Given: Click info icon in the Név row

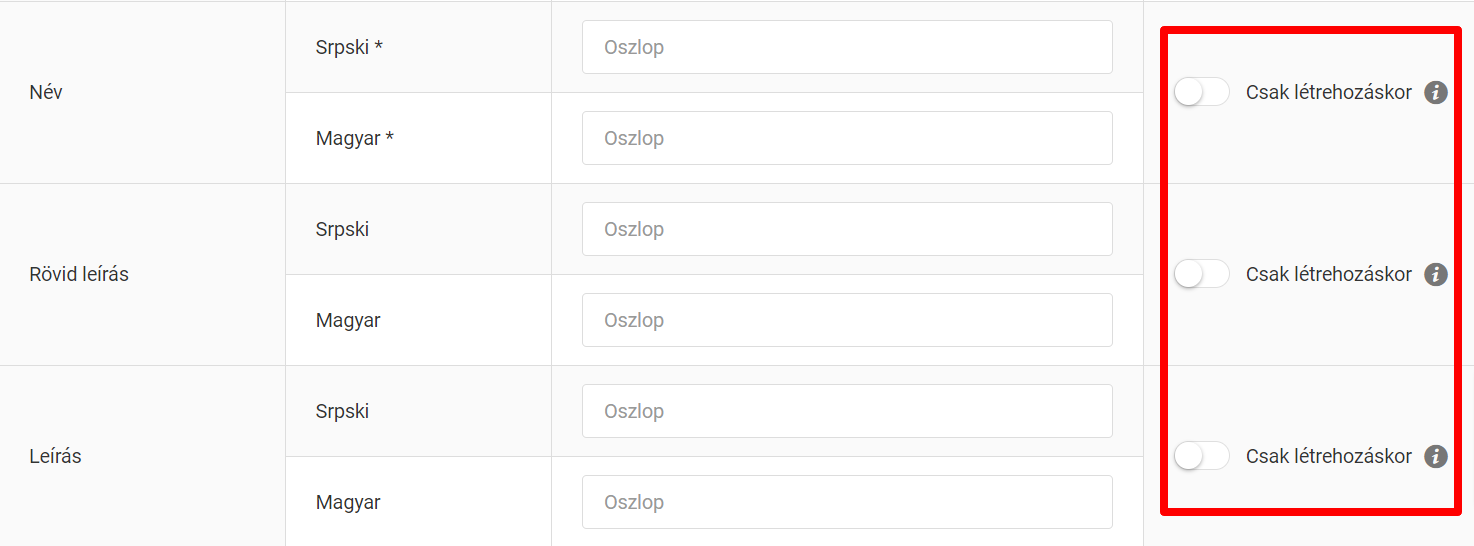Looking at the screenshot, I should click(1436, 93).
